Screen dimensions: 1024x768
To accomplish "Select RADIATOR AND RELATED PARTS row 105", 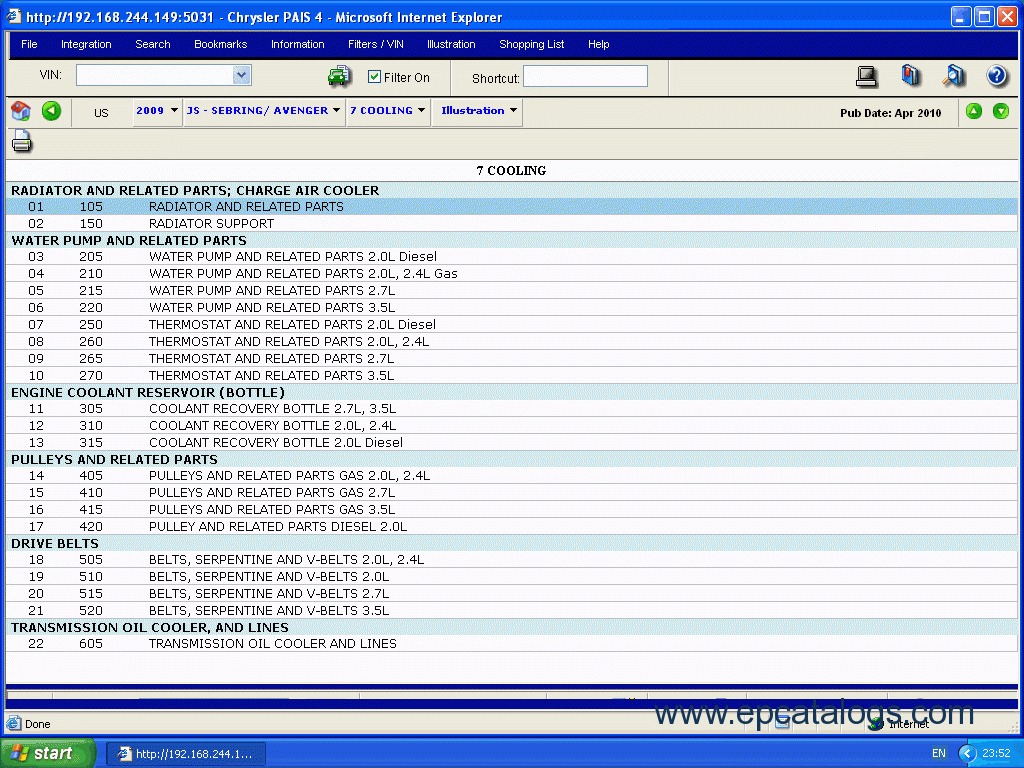I will 511,206.
